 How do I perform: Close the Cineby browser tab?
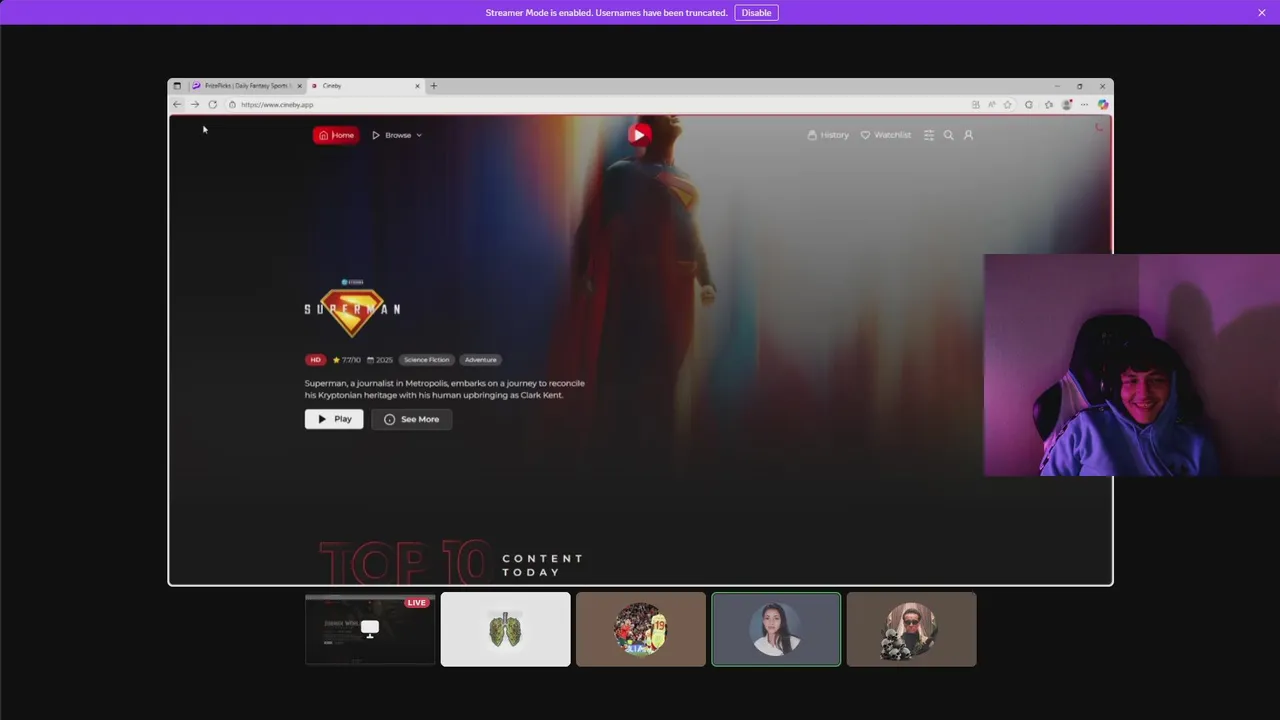click(x=417, y=86)
